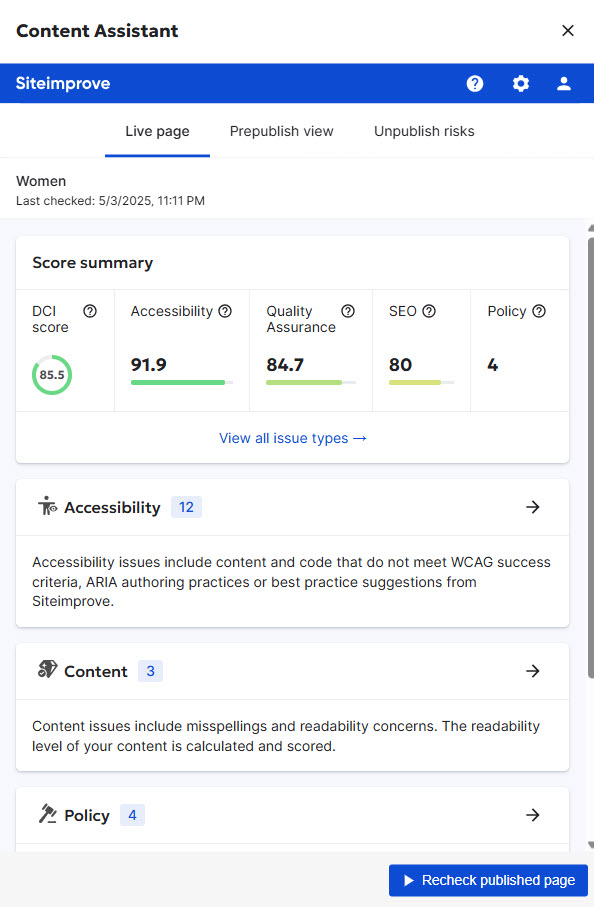
Task: Open Siteimprove help icon in header
Action: pos(475,84)
